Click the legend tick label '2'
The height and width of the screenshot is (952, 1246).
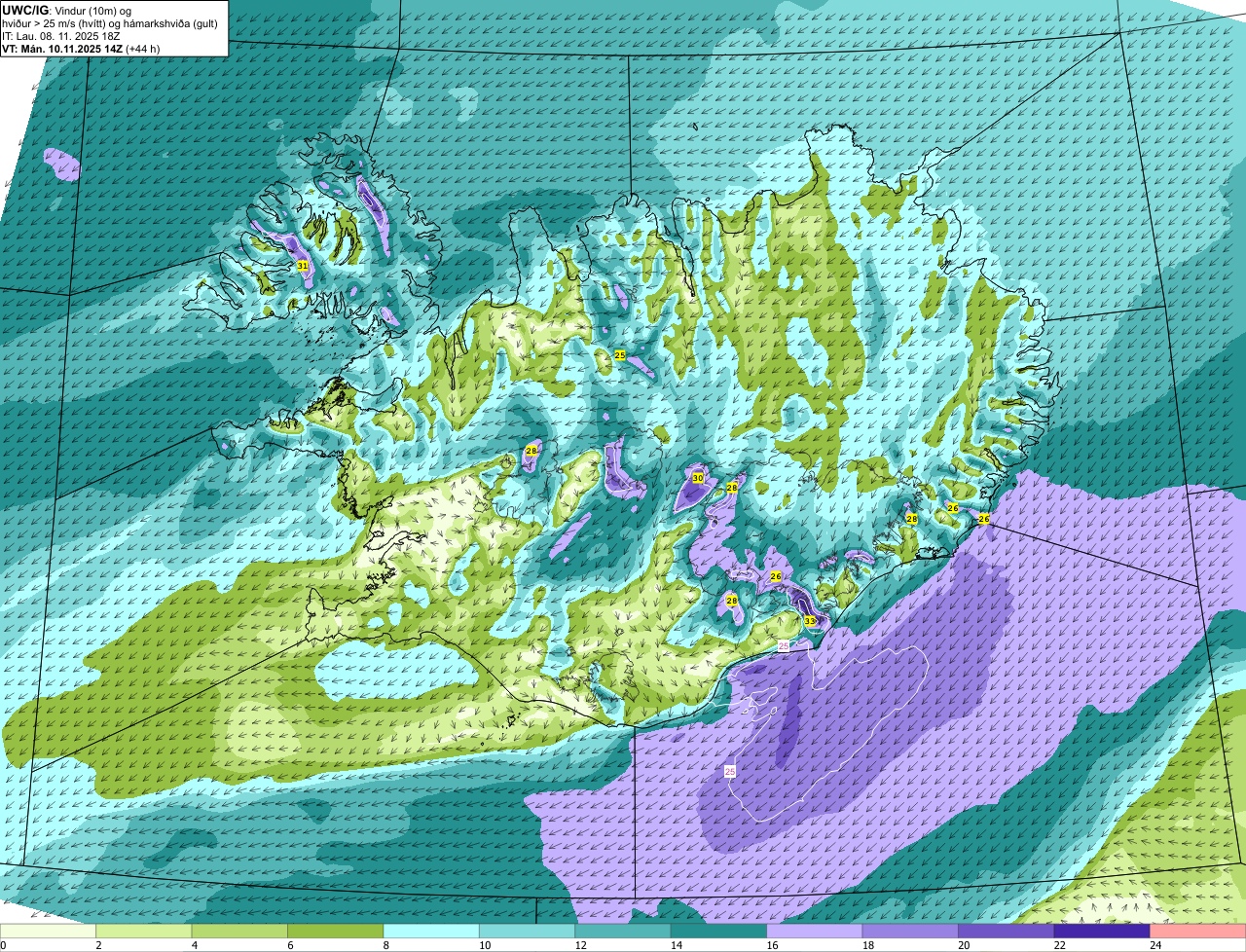(98, 945)
